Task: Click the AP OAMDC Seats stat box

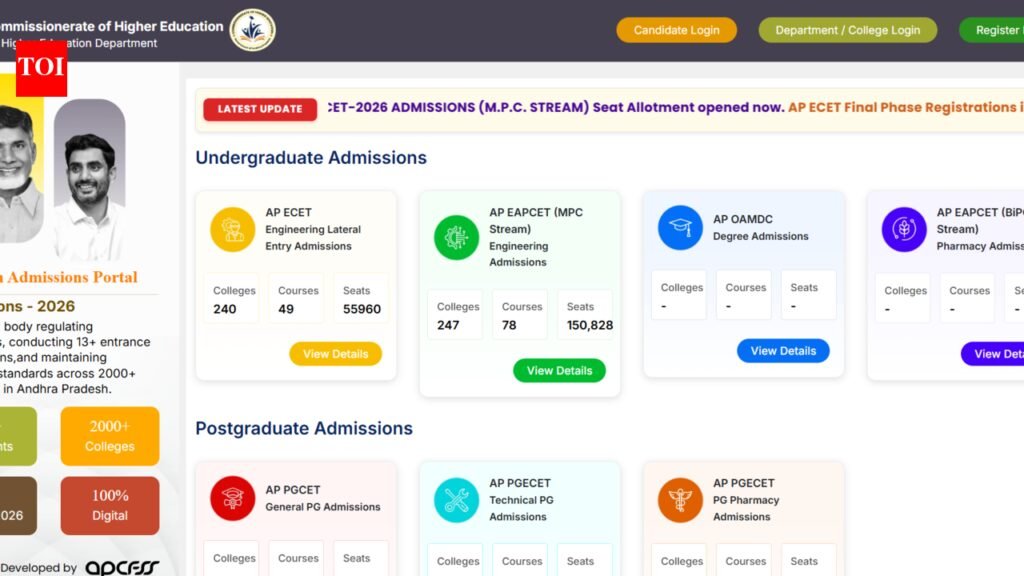Action: point(808,295)
